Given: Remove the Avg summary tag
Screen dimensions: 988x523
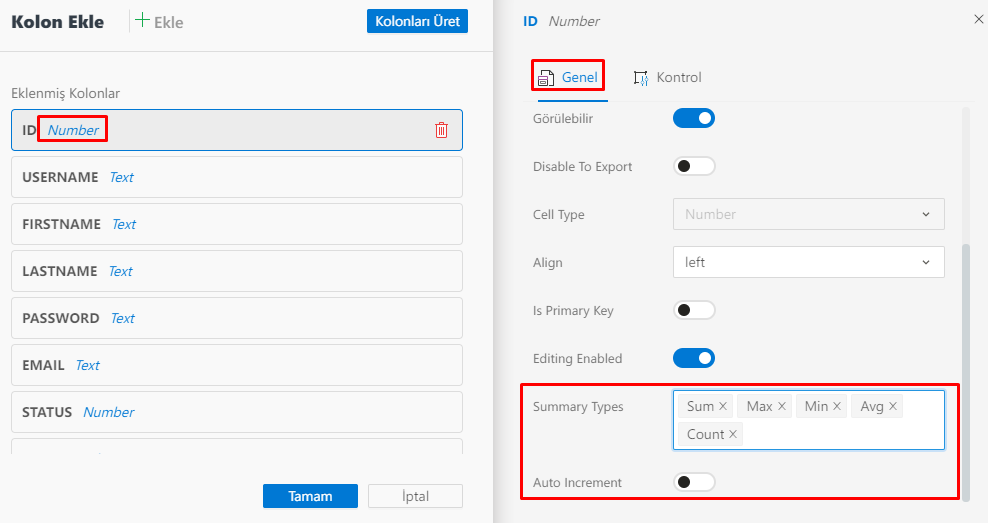Looking at the screenshot, I should click(893, 407).
